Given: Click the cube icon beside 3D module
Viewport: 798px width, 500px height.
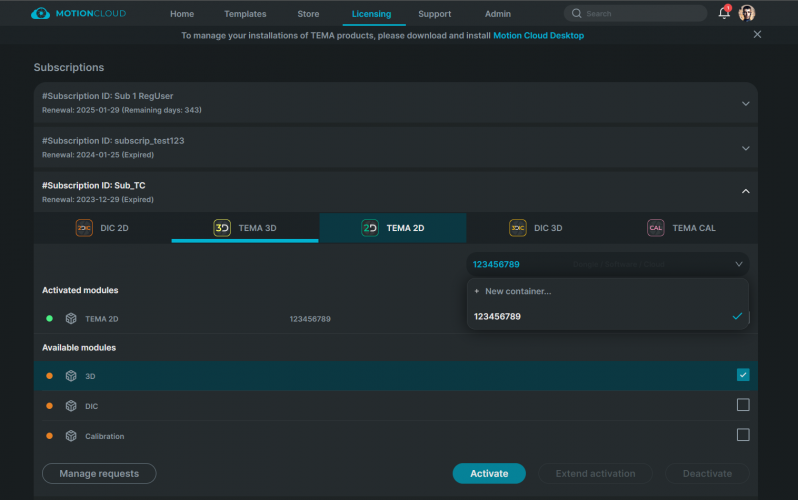Looking at the screenshot, I should tap(71, 376).
